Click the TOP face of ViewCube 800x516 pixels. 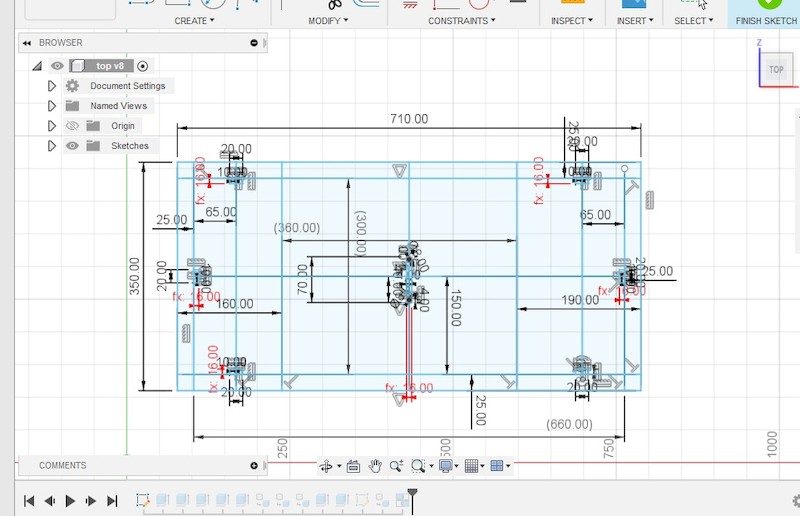click(x=776, y=69)
